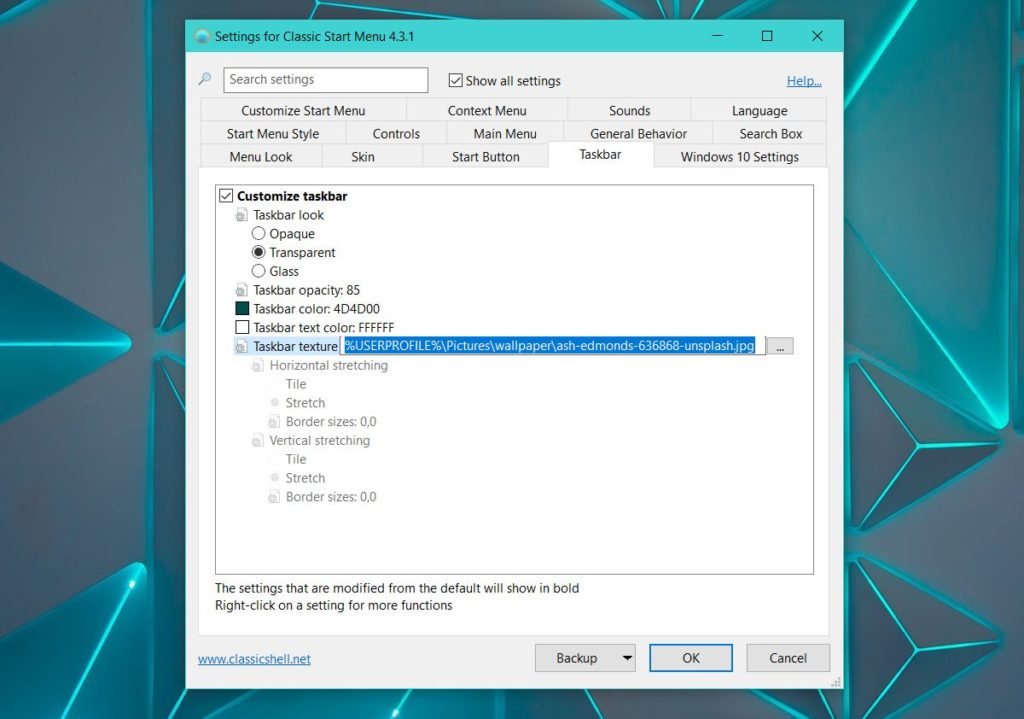Screen dimensions: 1024x719
Task: Switch to the Skin tab
Action: tap(363, 156)
